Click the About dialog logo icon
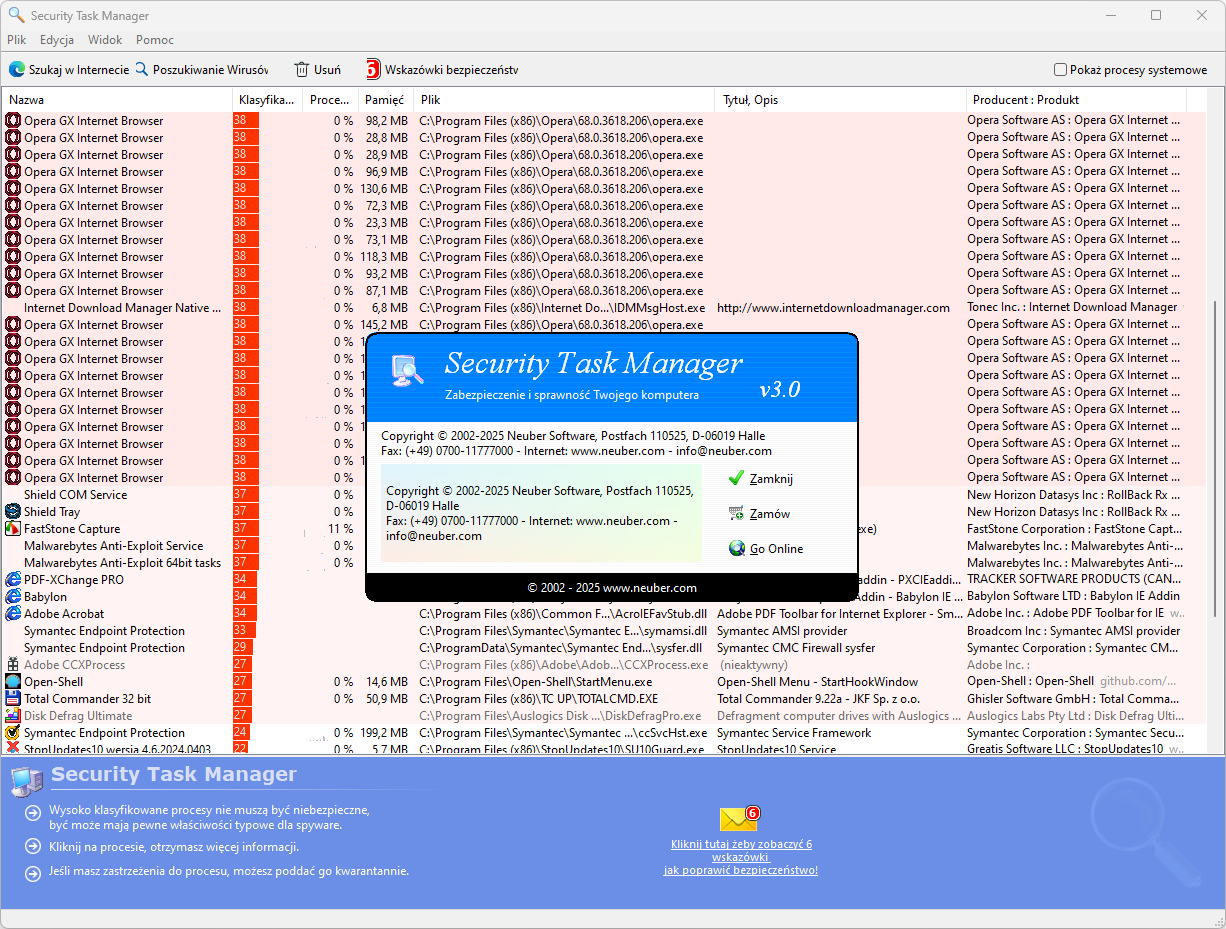Screen dimensions: 1226x929 (409, 370)
